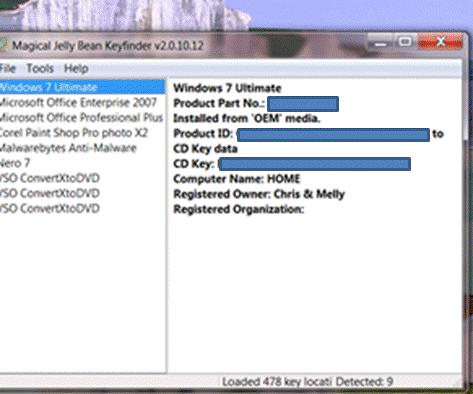
Task: Click the CD Key line
Action: pyautogui.click(x=292, y=164)
